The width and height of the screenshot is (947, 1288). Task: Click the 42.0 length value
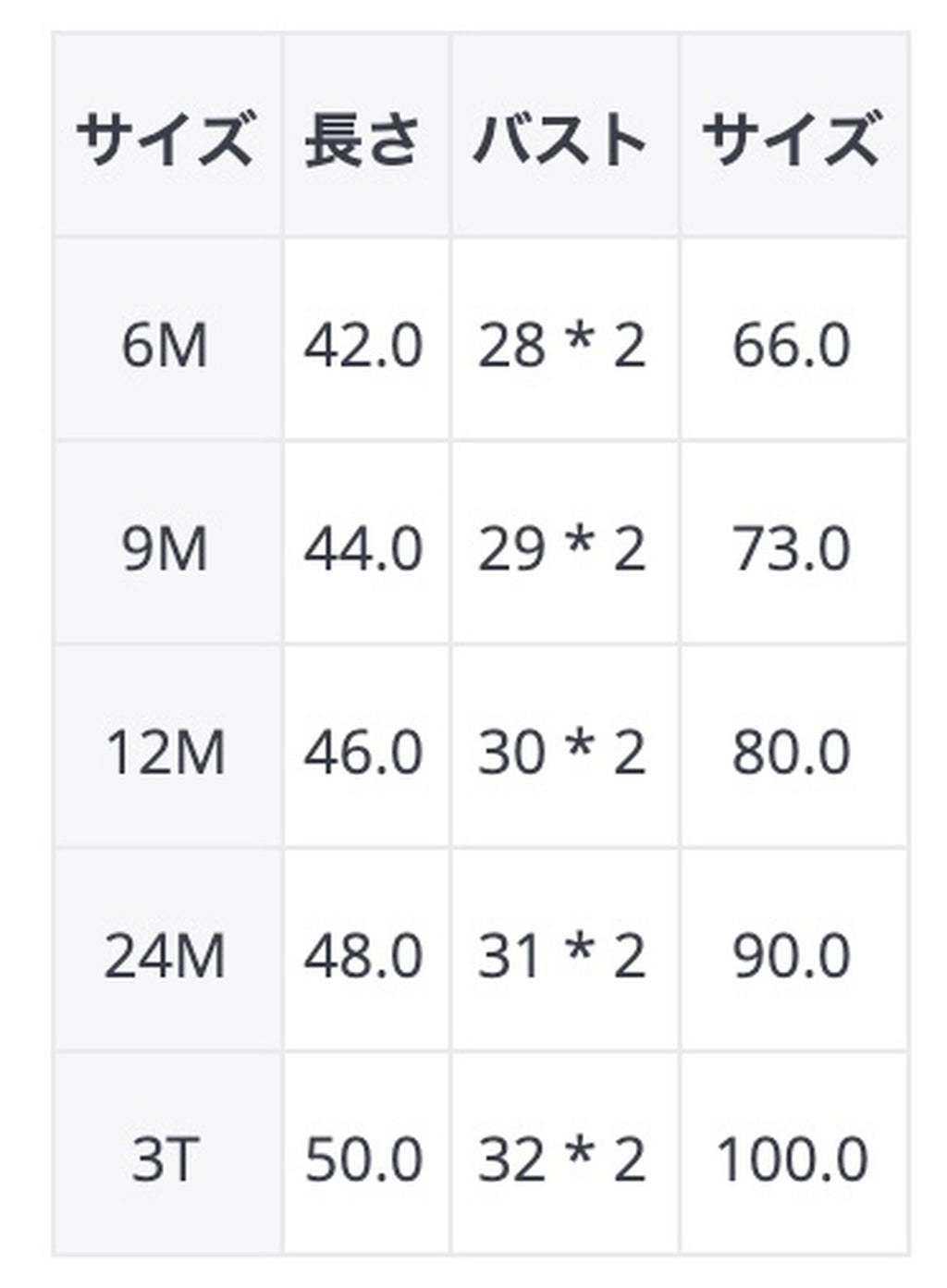coord(364,345)
